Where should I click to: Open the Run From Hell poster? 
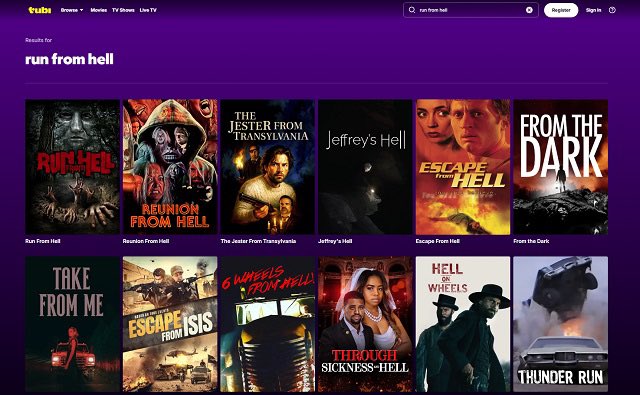click(72, 167)
